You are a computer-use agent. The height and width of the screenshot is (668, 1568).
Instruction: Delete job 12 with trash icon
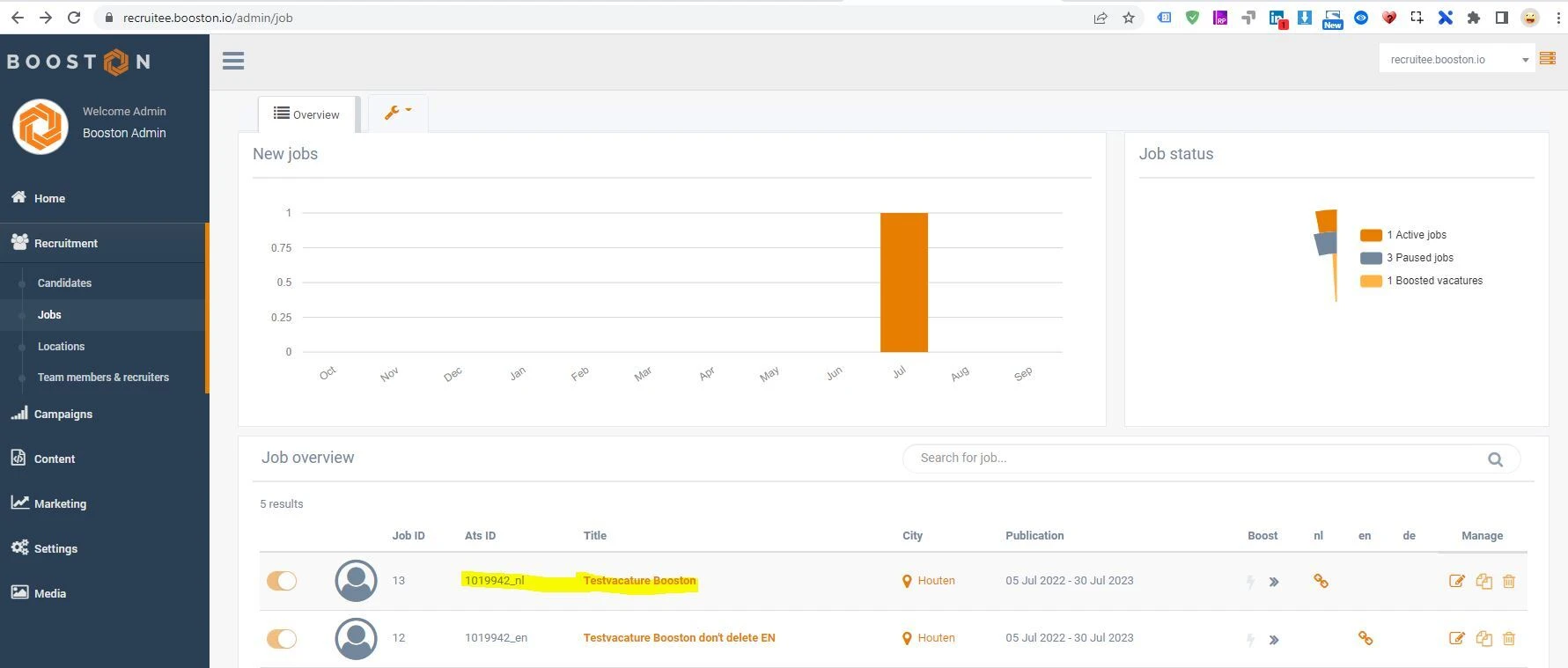tap(1509, 639)
